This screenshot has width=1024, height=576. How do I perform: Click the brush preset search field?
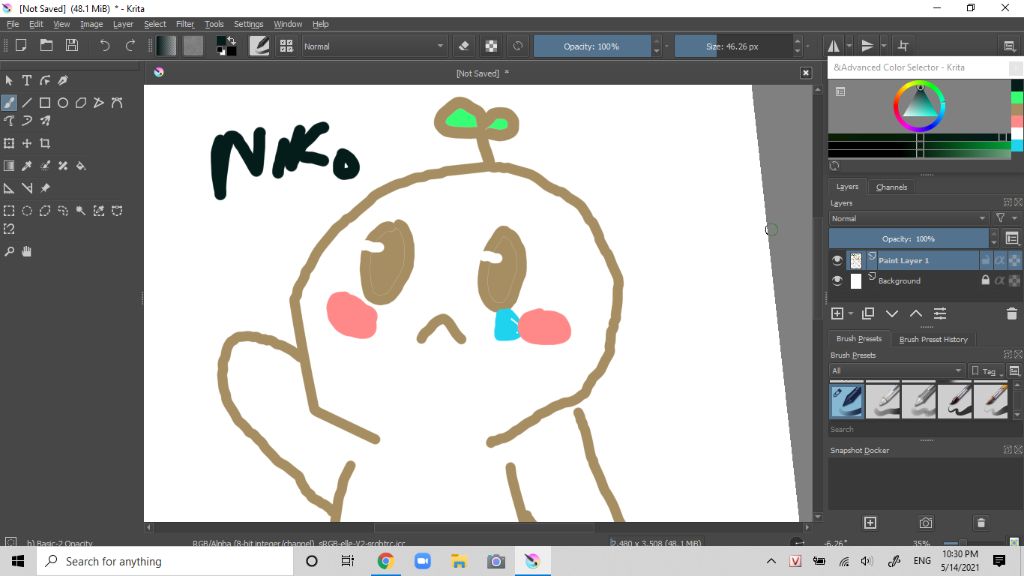click(x=919, y=430)
